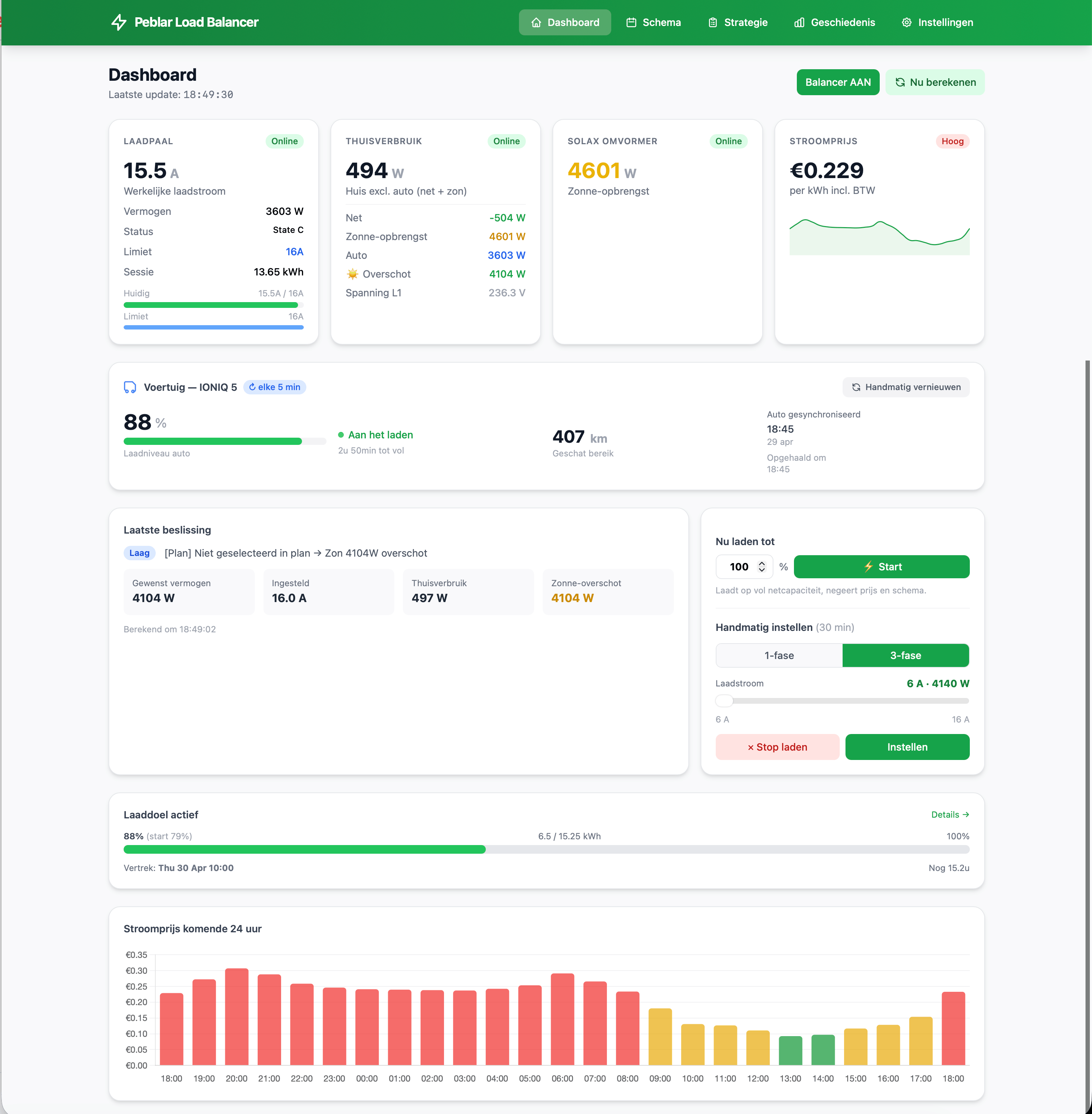Click the blue 16A limit value
This screenshot has width=1092, height=1114.
pyautogui.click(x=294, y=252)
